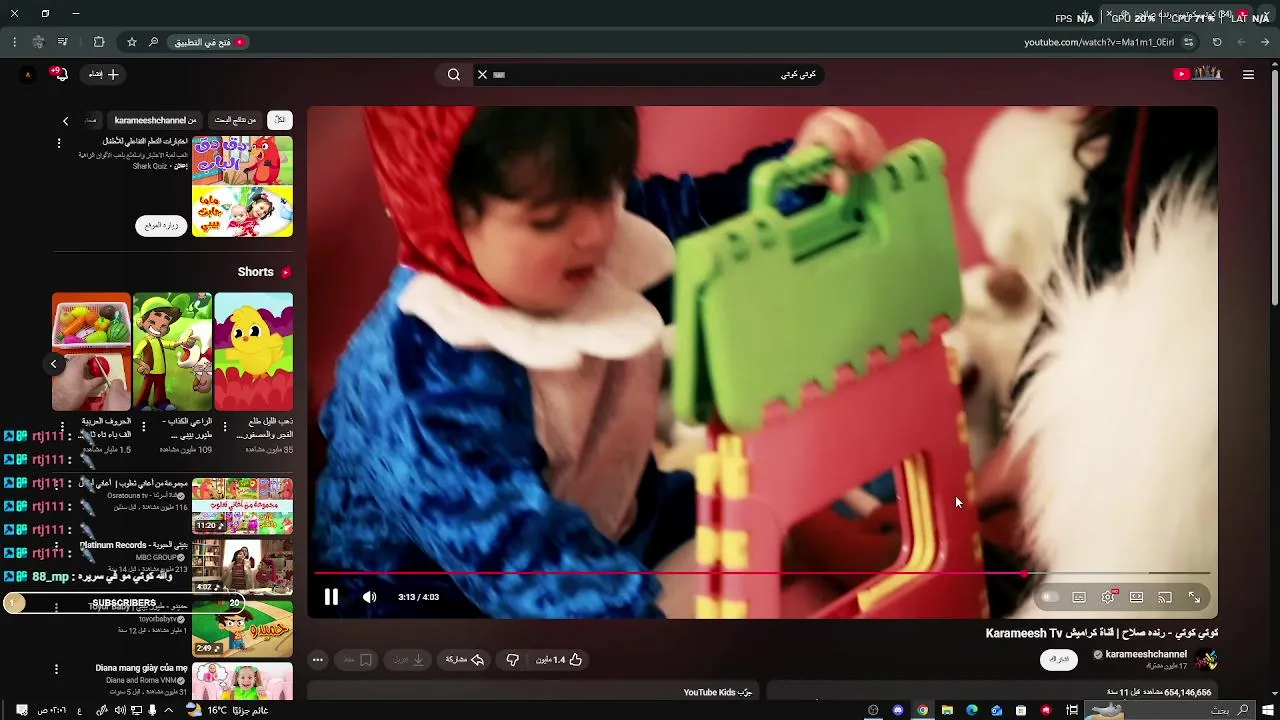Open the zoom magnifier in address bar
The image size is (1280, 720).
153,42
